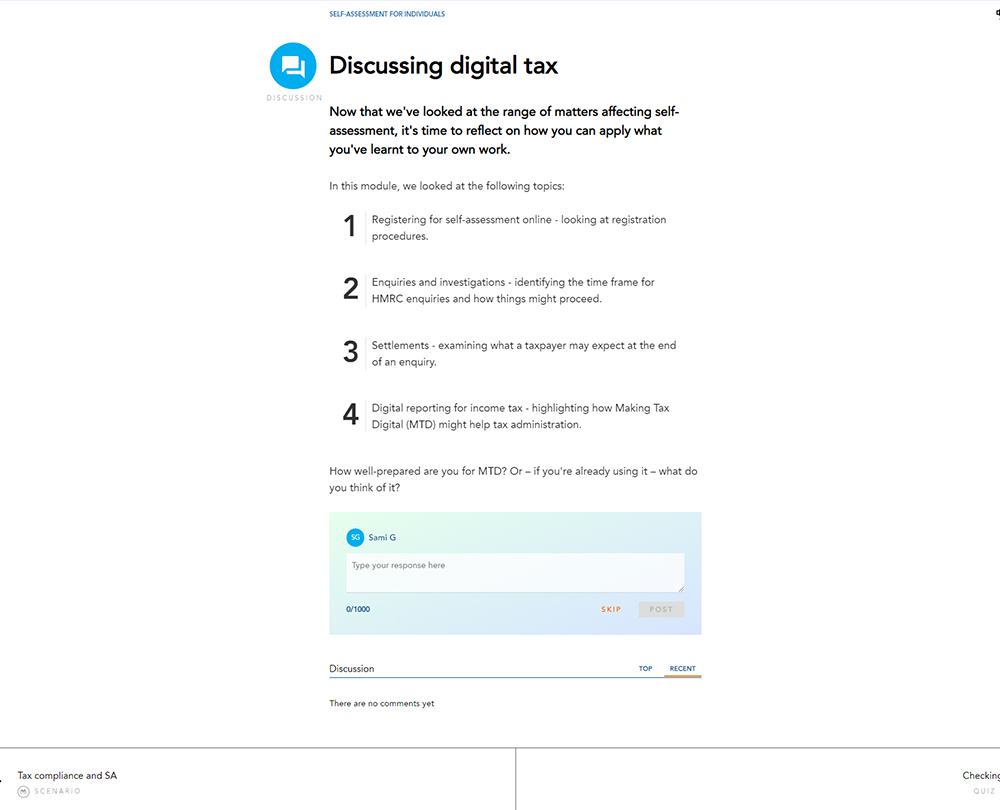Click the 0/1000 character counter
Screen dimensions: 1000x810
(358, 609)
